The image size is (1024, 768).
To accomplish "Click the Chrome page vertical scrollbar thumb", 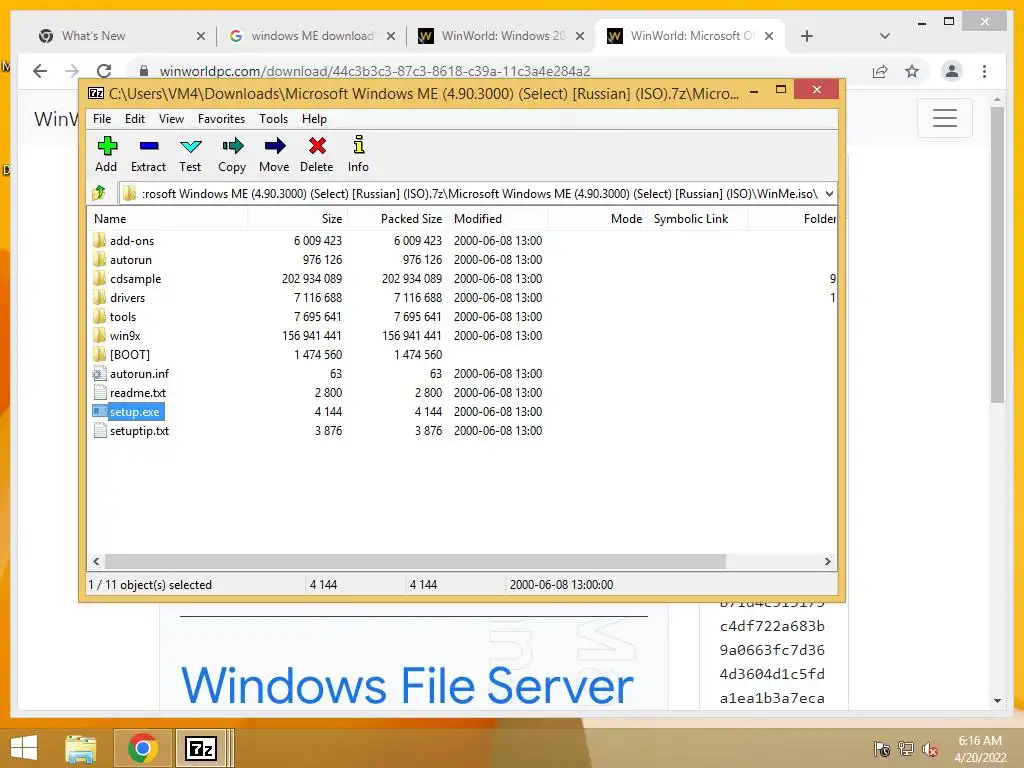I will pyautogui.click(x=997, y=255).
